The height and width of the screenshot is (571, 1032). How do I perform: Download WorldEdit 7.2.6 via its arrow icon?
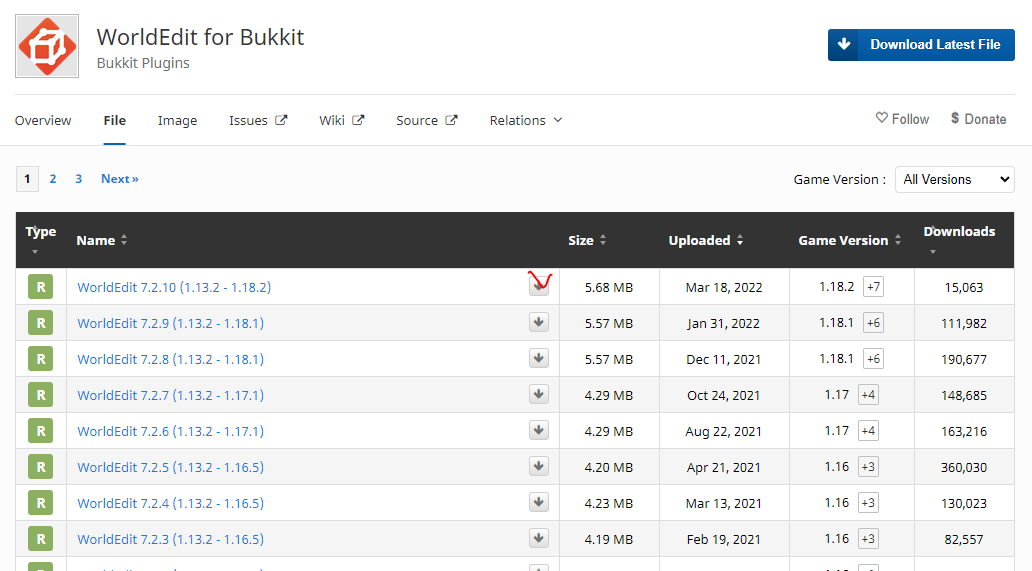click(539, 430)
